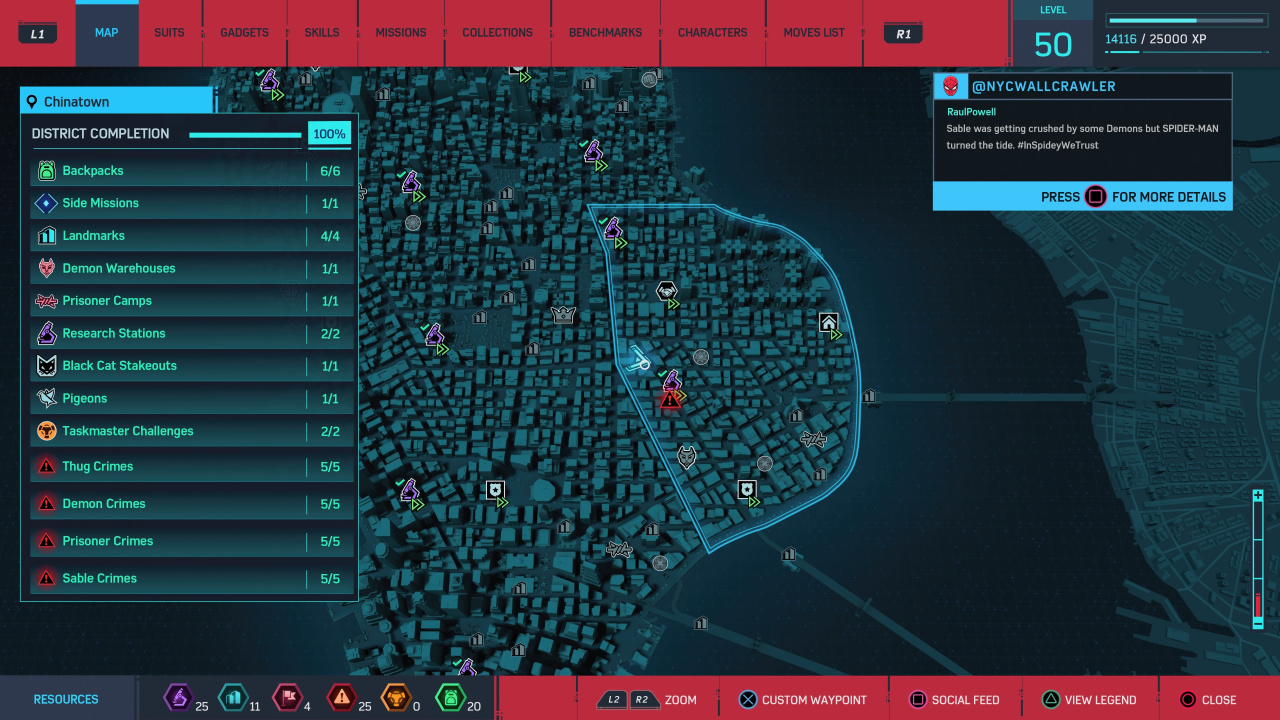The height and width of the screenshot is (720, 1280).
Task: Go to the Missions tab
Action: pyautogui.click(x=401, y=33)
